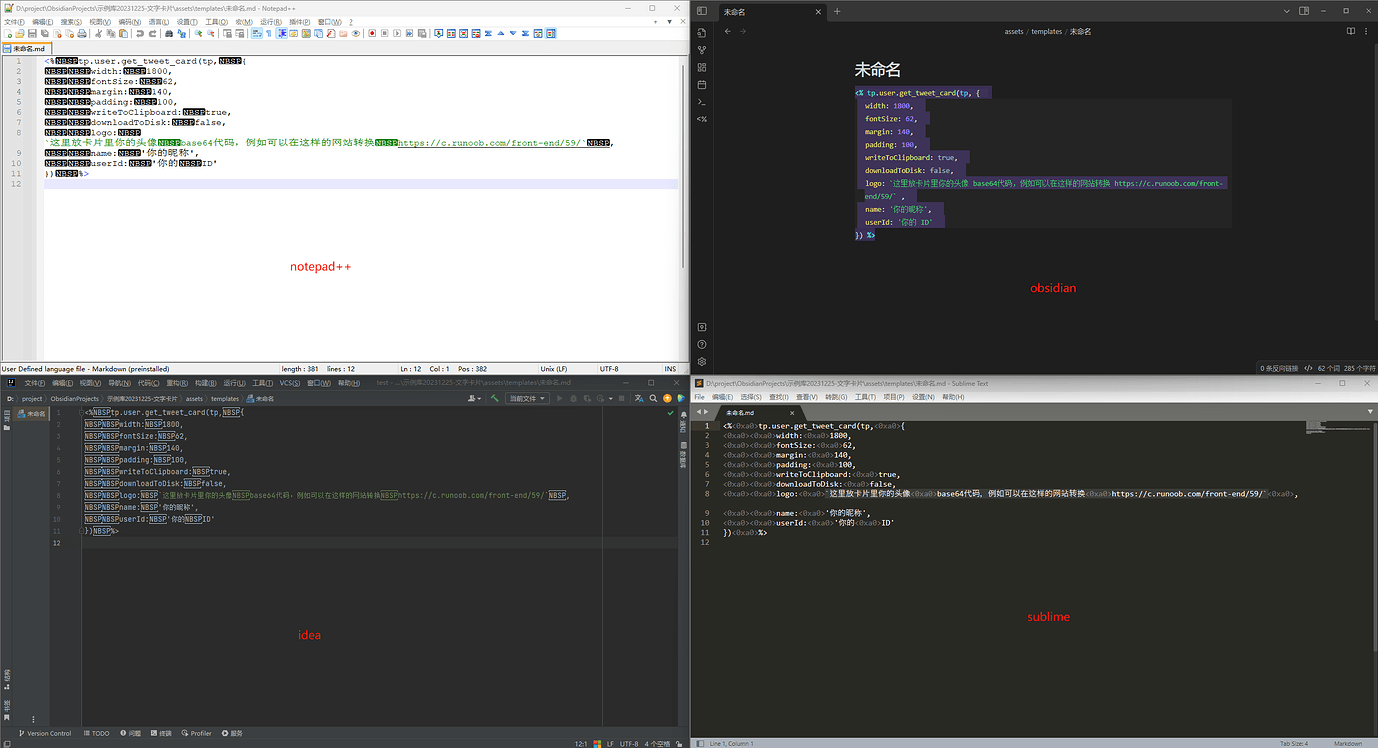Expand the Obsidian tab list chevron

(x=1289, y=11)
